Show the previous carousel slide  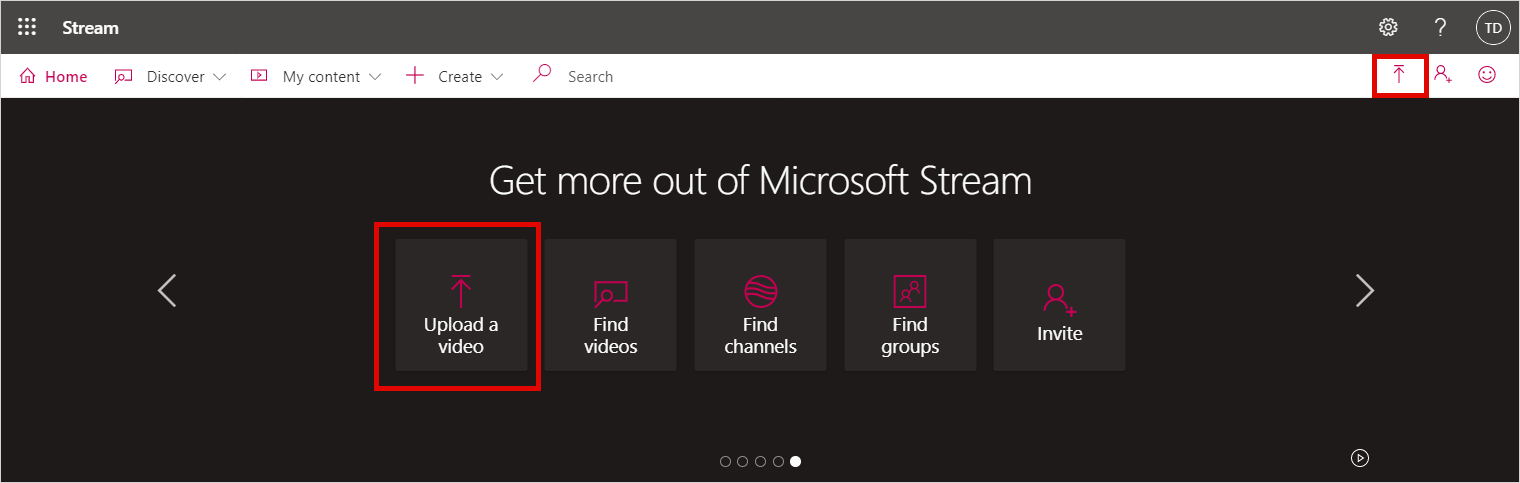click(167, 291)
